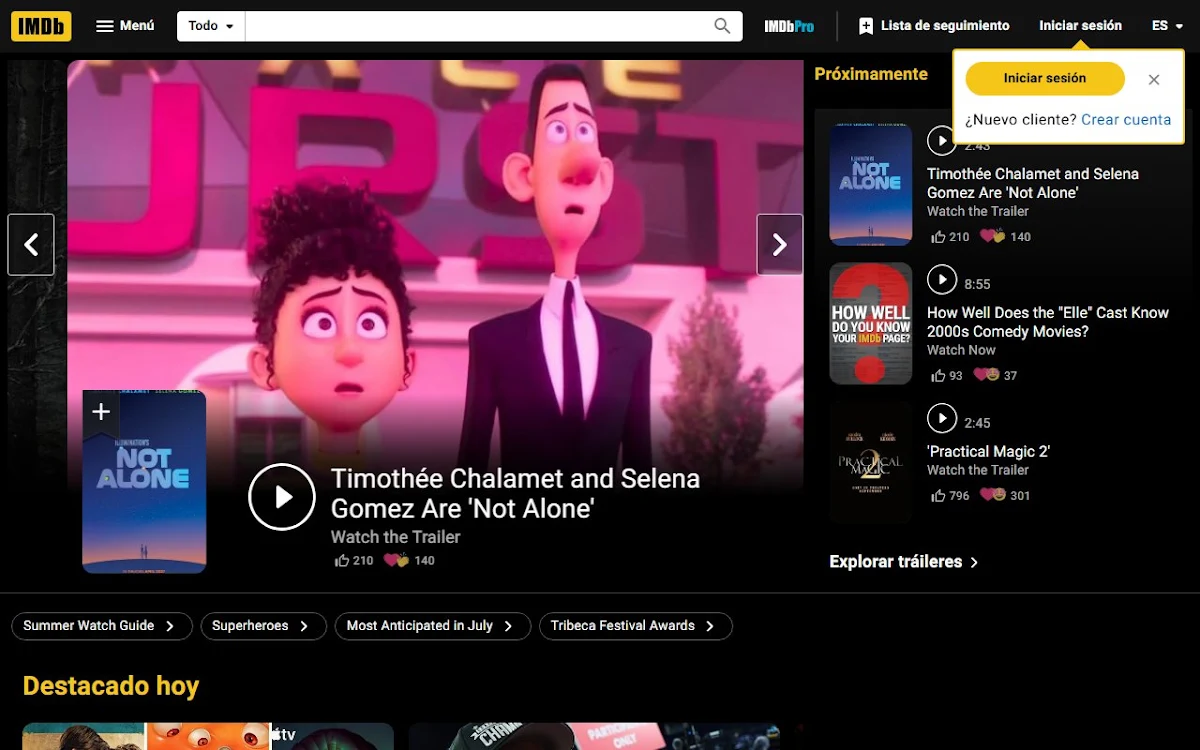1200x750 pixels.
Task: Open the Menú hamburger button
Action: coord(125,26)
